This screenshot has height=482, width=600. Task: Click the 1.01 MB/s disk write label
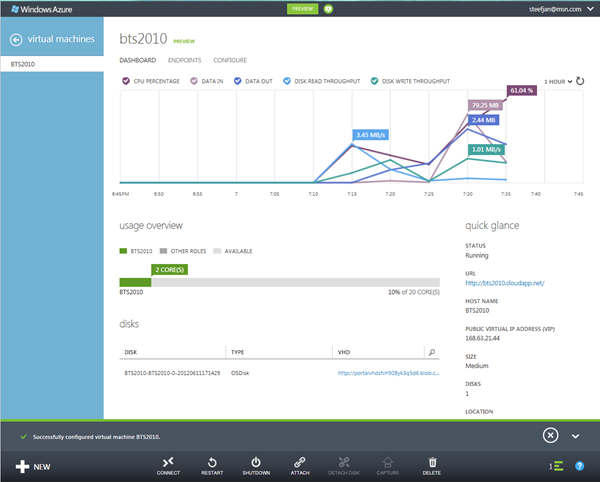tap(486, 150)
